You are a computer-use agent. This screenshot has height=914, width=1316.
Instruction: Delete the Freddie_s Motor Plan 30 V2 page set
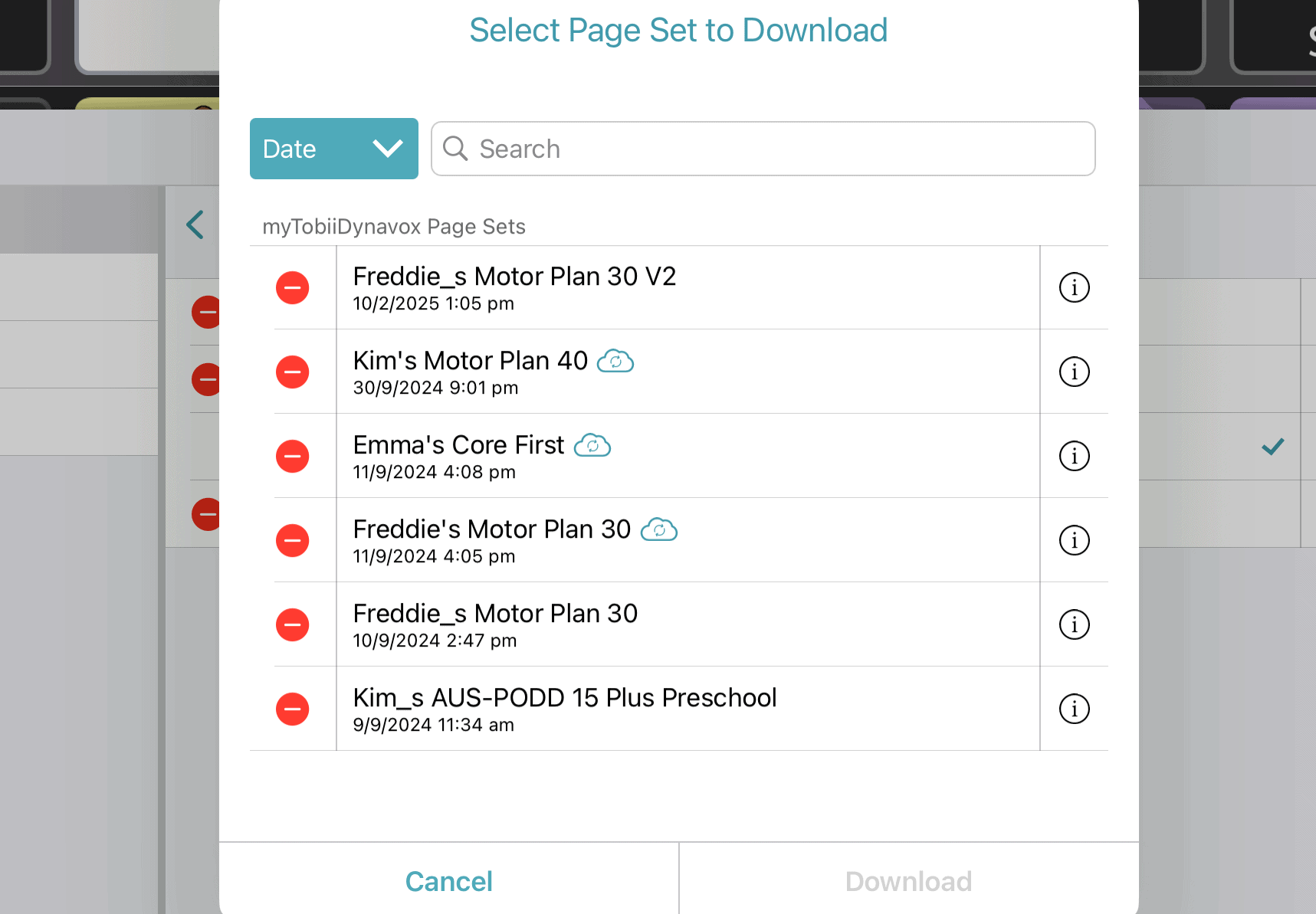point(292,288)
